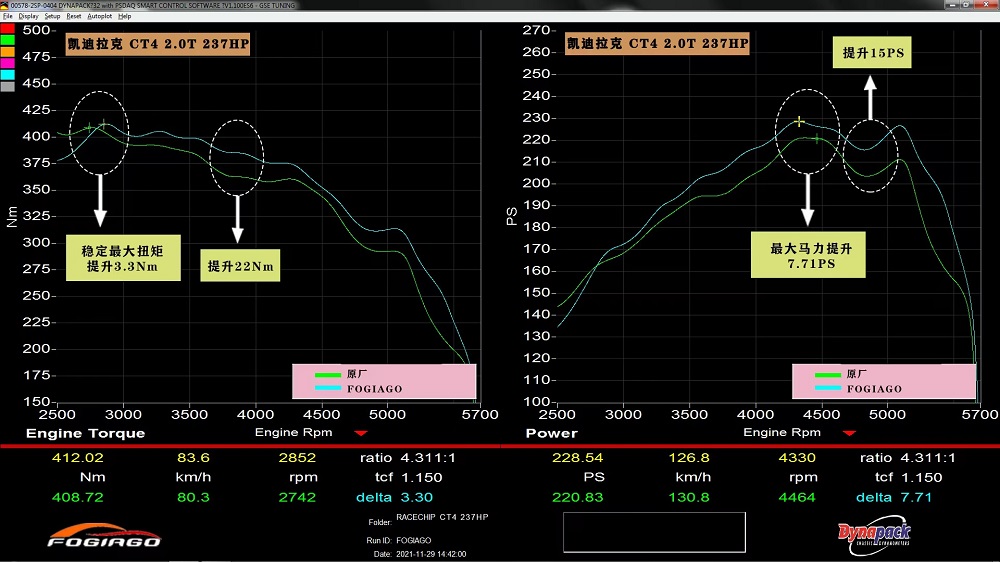Screen dimensions: 1000x562
Task: Click the power delta value 7.71
Action: (x=916, y=497)
